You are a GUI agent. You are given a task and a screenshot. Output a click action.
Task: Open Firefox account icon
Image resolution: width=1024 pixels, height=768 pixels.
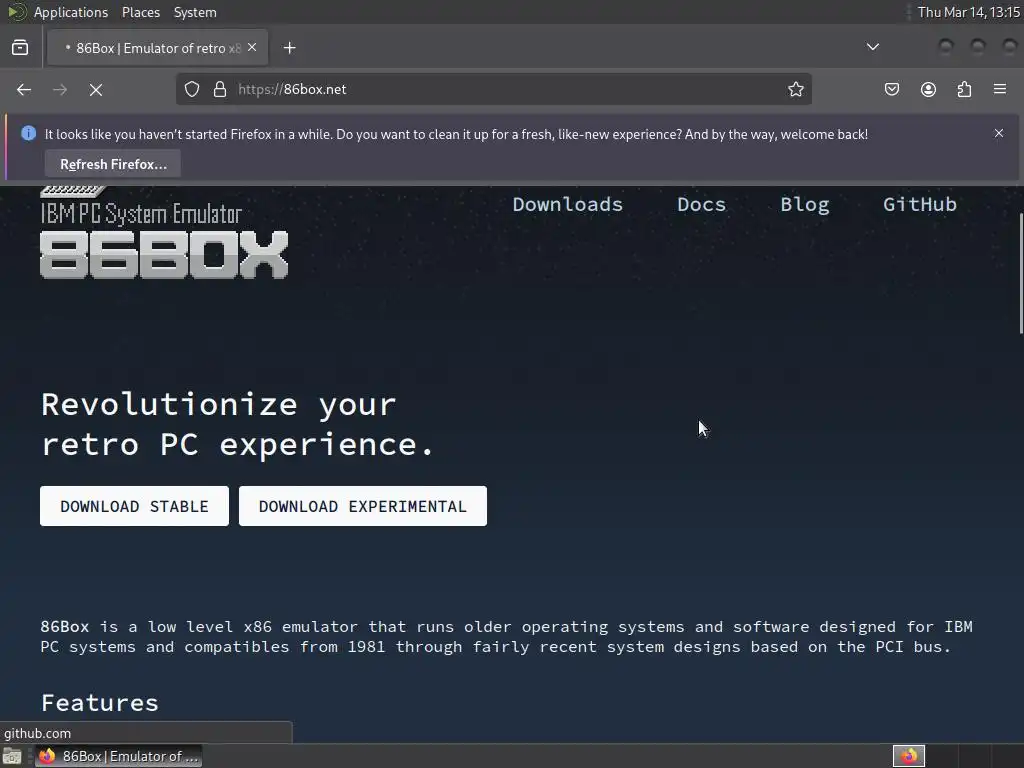coord(928,89)
